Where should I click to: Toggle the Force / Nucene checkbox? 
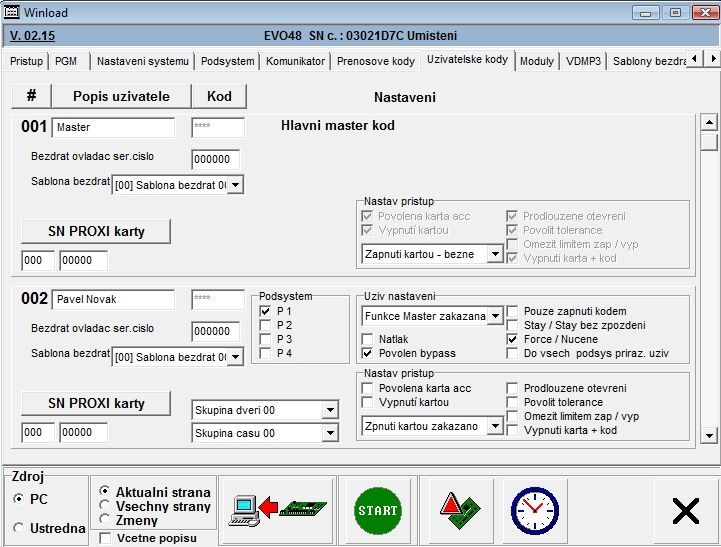[513, 339]
